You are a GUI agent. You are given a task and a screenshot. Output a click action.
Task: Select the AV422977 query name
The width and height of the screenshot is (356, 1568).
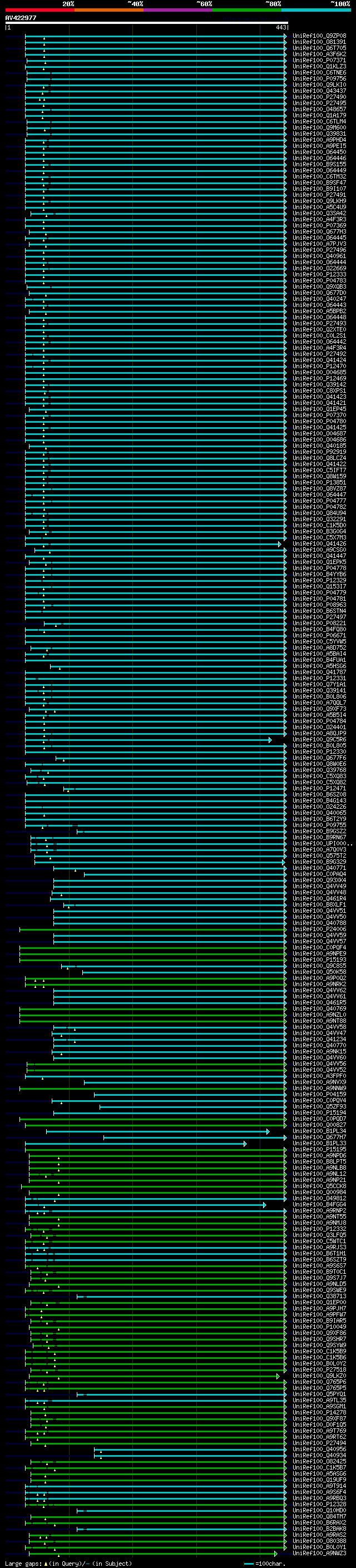pos(21,18)
